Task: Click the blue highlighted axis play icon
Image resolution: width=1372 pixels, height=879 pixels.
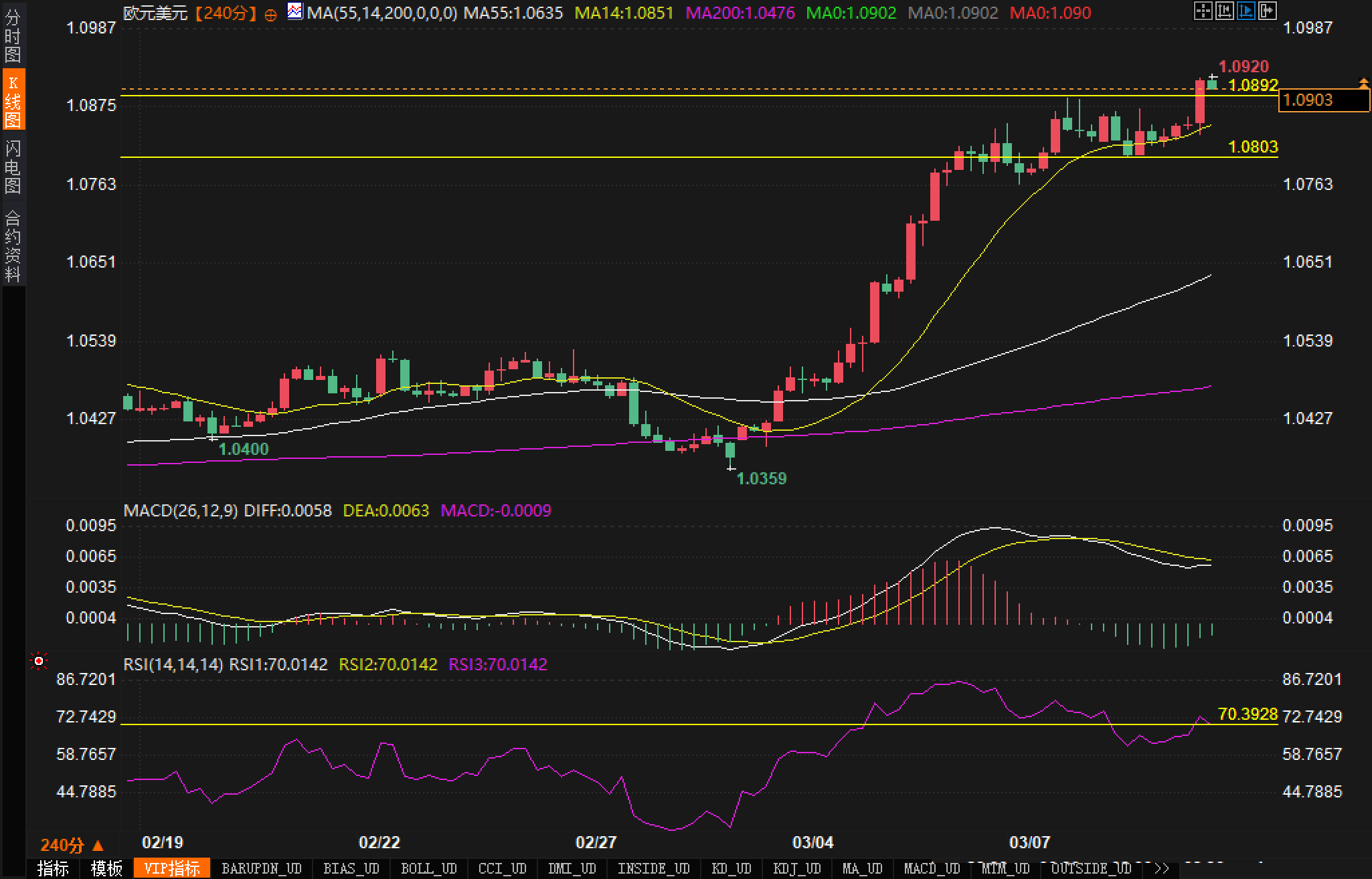Action: click(x=1246, y=11)
